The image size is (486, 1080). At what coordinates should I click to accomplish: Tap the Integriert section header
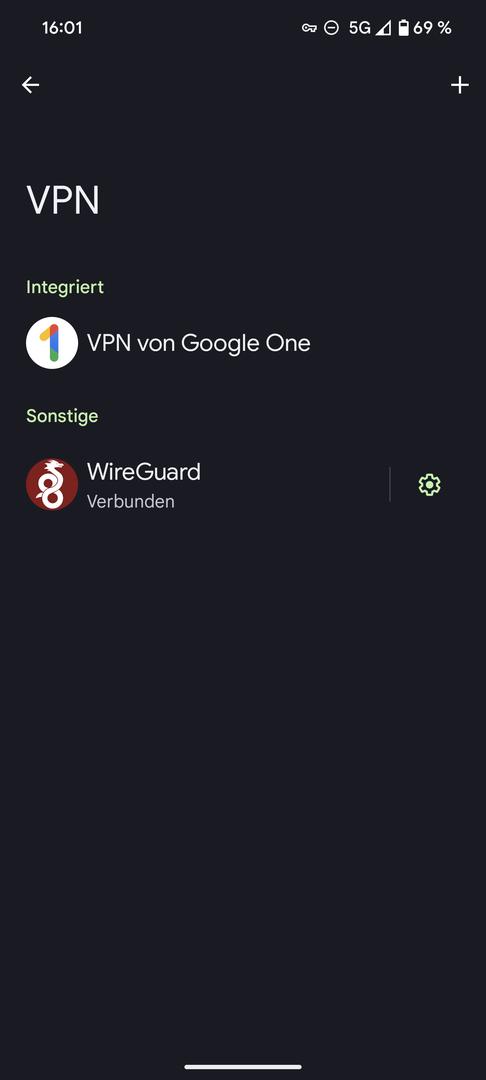[x=65, y=287]
